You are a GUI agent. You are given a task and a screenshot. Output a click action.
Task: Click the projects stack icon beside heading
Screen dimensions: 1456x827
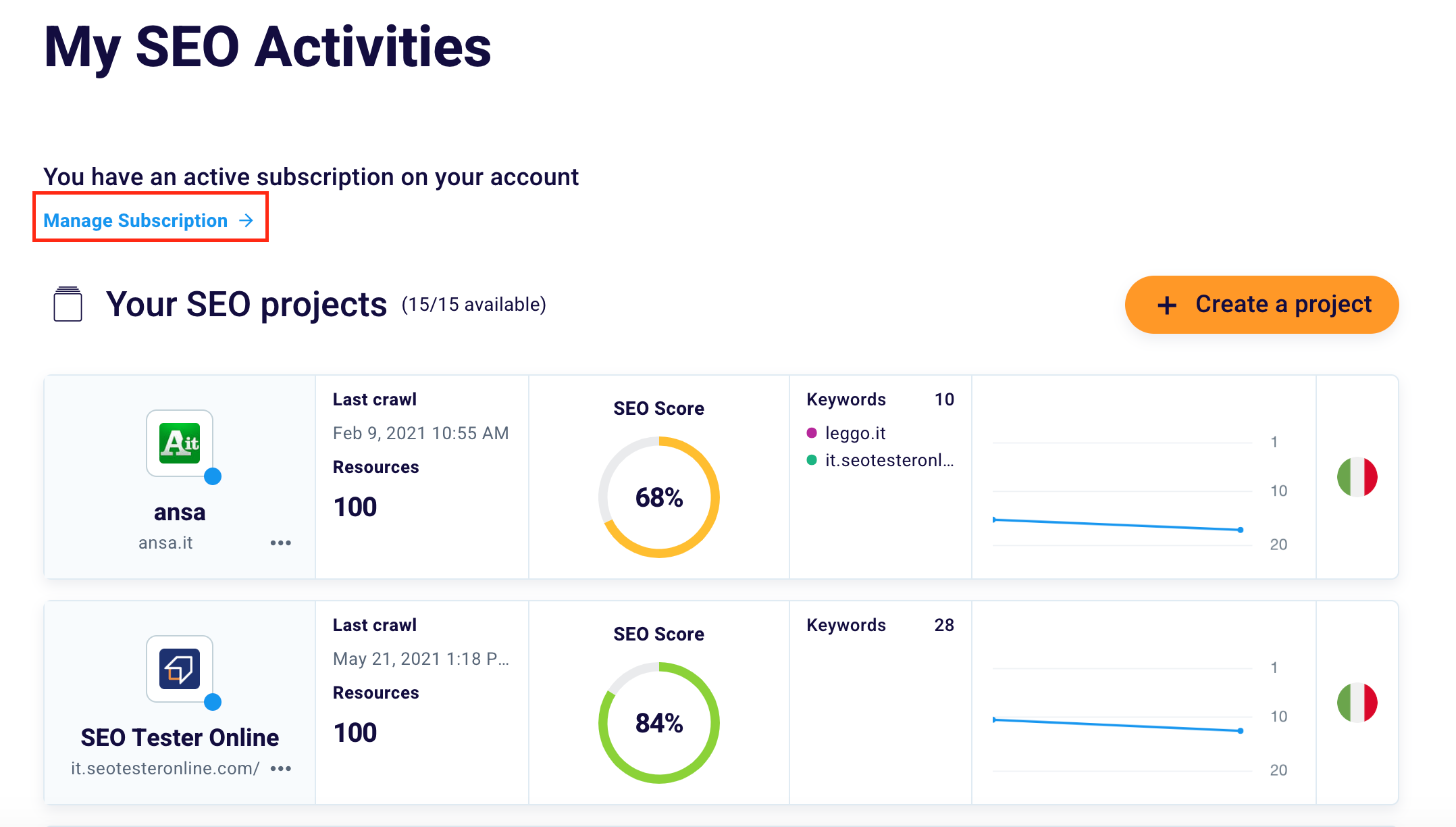68,304
